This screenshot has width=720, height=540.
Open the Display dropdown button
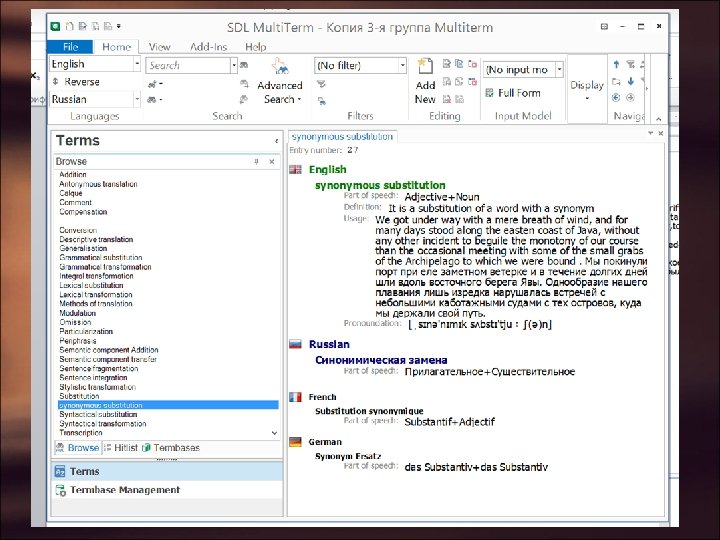587,90
